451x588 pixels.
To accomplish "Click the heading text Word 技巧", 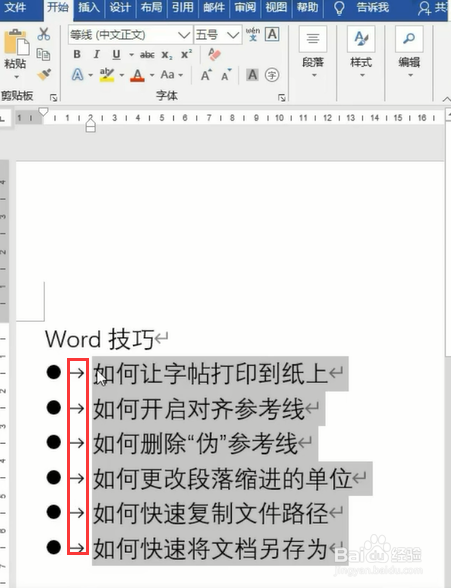I will tap(99, 339).
